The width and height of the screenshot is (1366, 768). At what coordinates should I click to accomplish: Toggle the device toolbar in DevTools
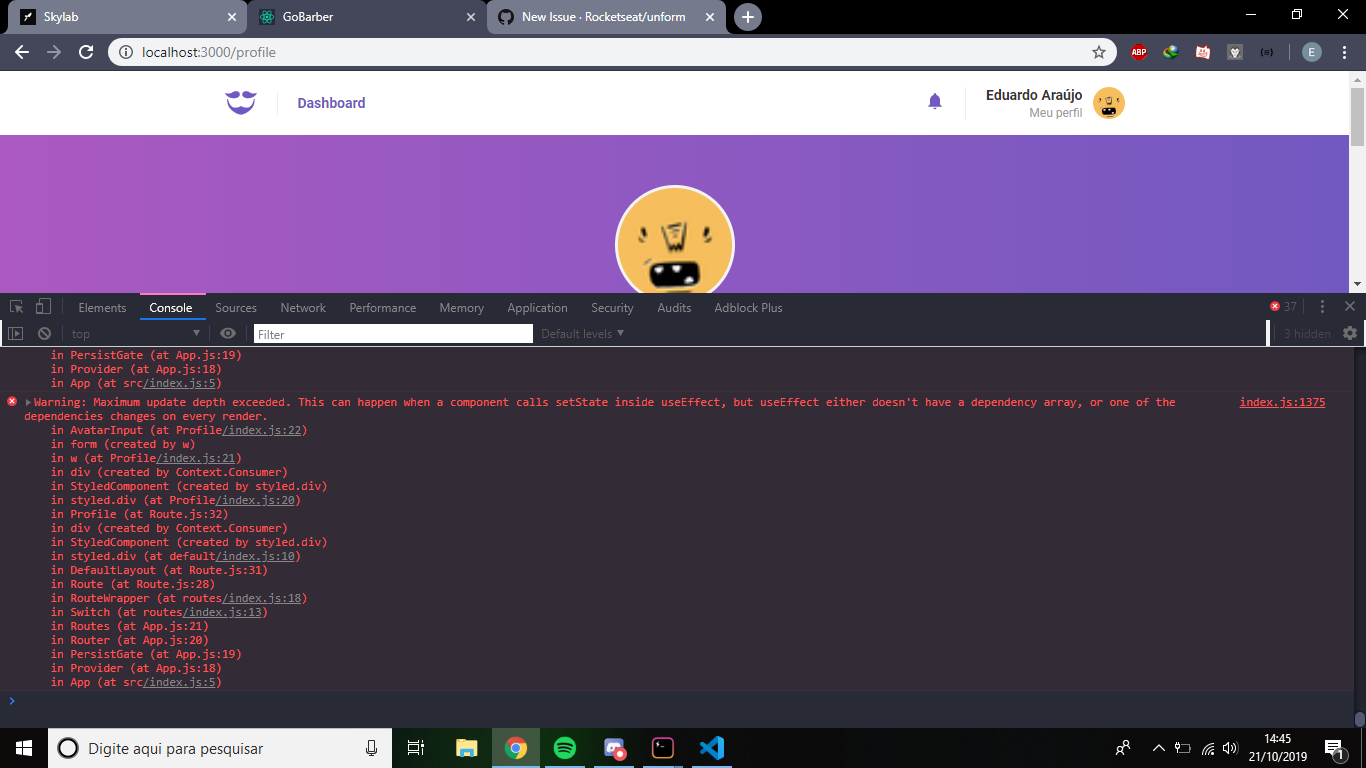43,307
